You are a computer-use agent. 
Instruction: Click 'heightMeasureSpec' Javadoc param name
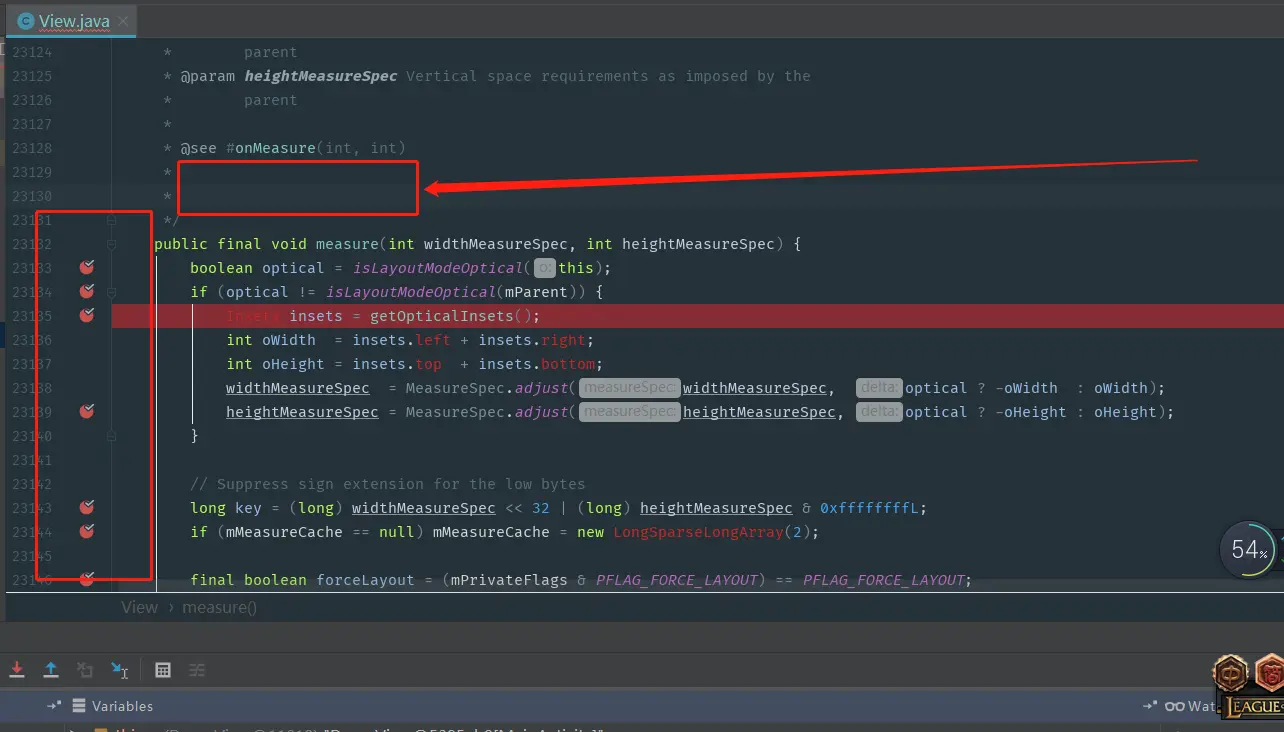tap(321, 76)
